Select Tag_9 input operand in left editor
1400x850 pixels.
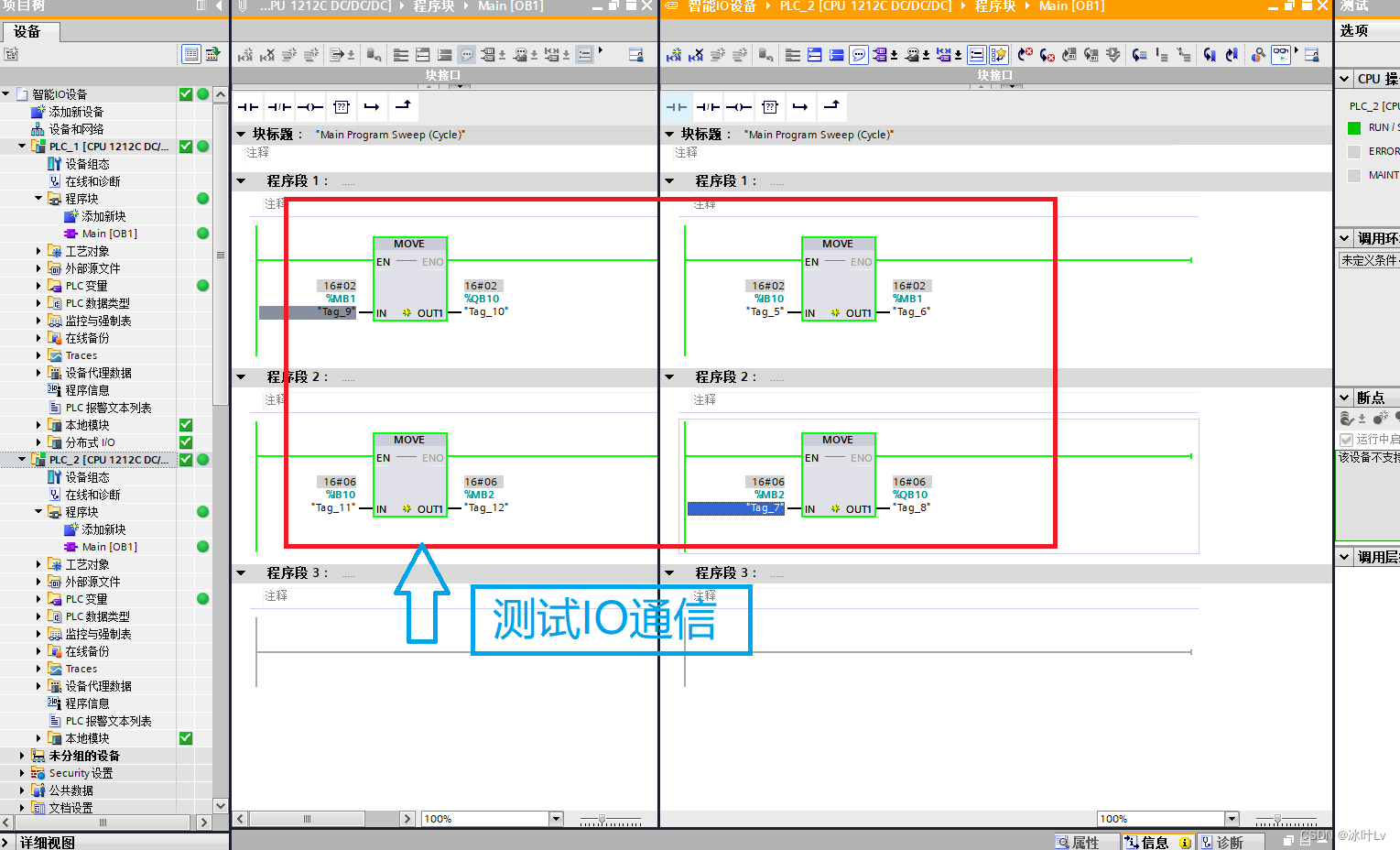[x=308, y=312]
